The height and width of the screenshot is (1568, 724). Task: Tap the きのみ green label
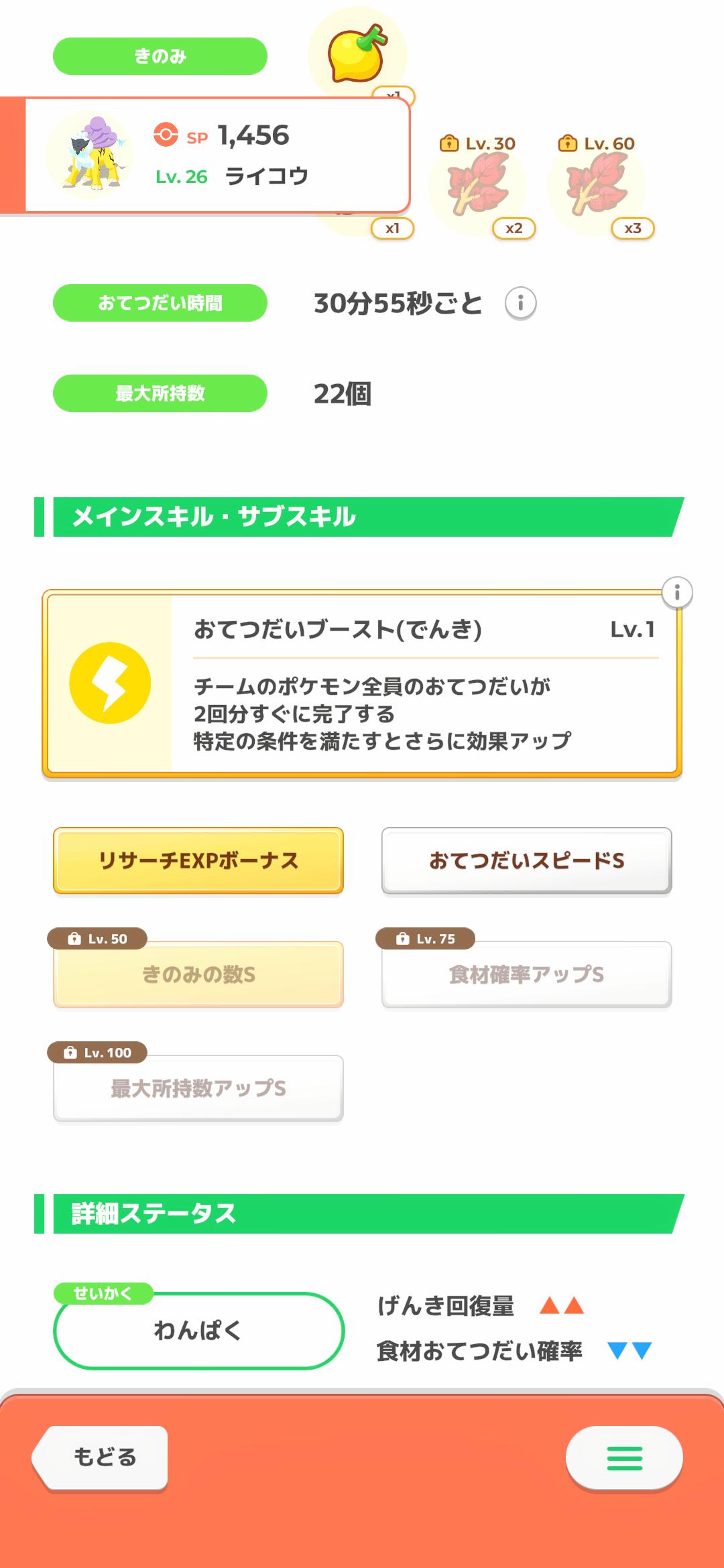[x=160, y=56]
